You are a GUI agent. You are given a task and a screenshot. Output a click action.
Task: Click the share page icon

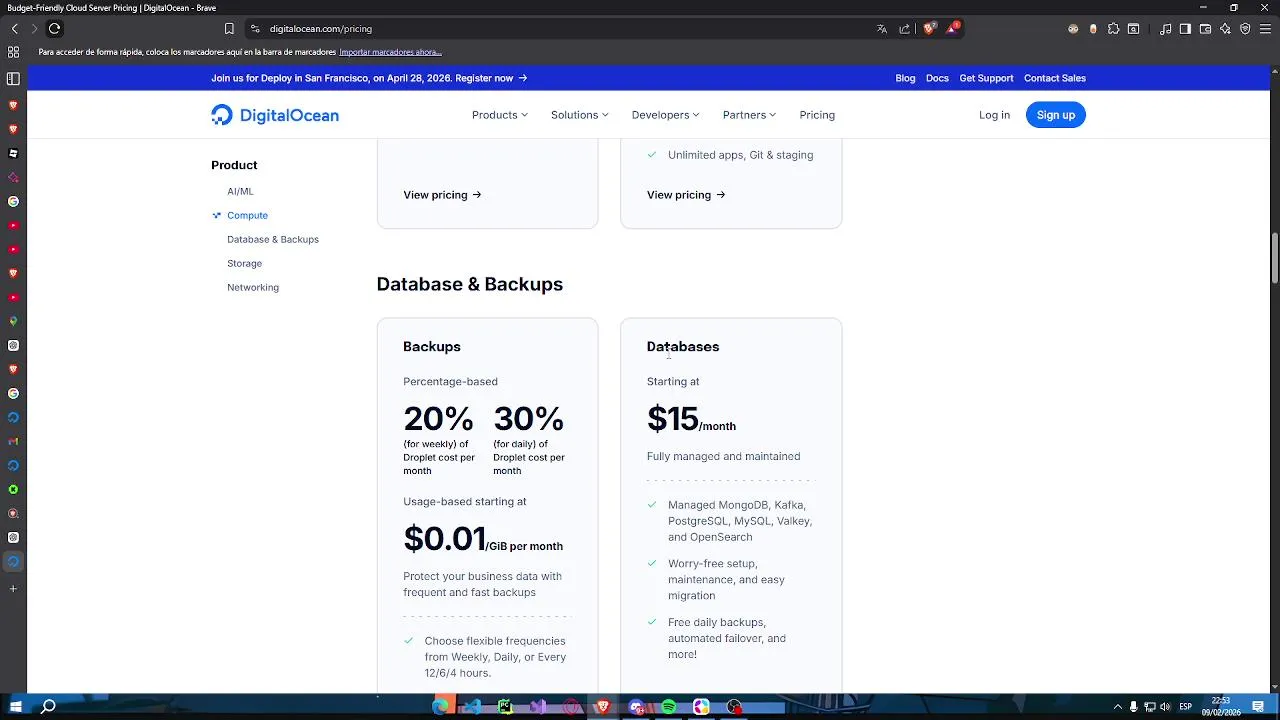click(905, 29)
